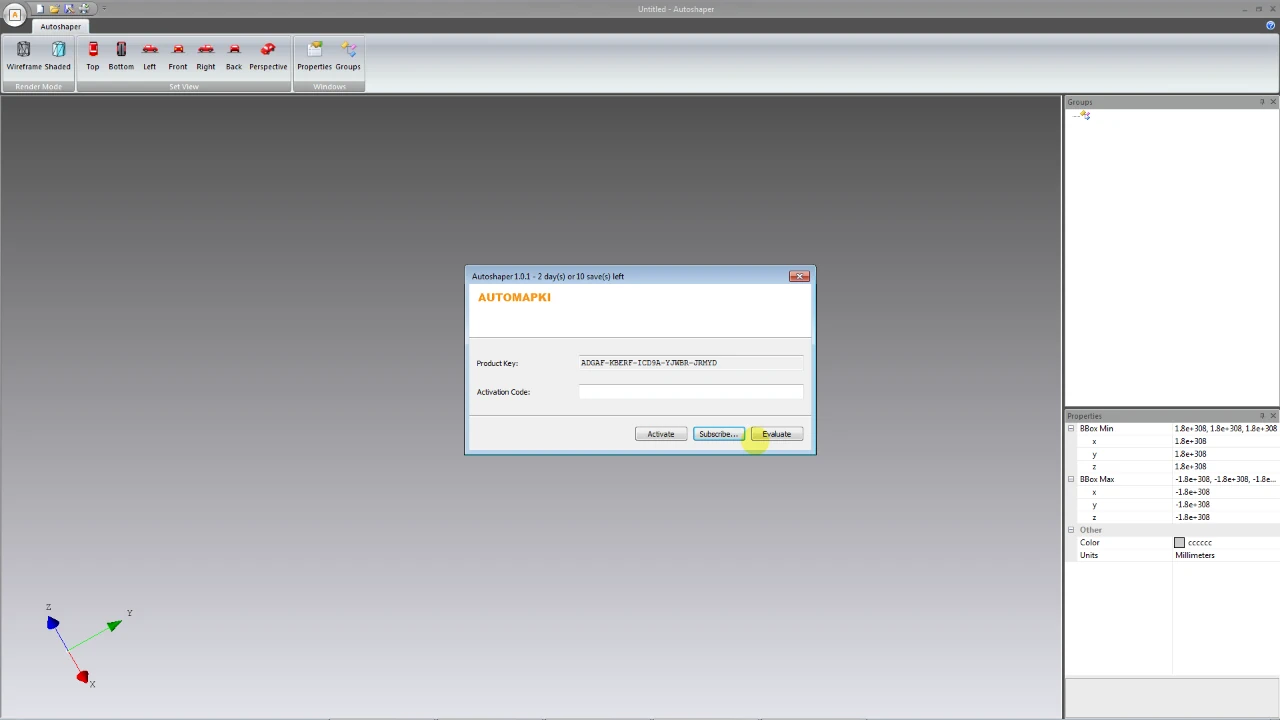Set view to Right
This screenshot has width=1280, height=720.
pos(206,56)
